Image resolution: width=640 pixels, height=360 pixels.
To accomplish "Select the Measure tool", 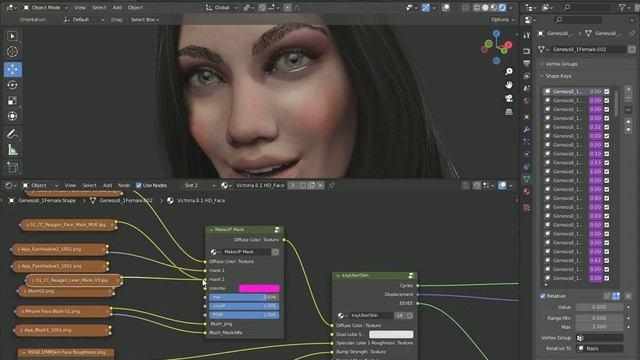I will [12, 150].
